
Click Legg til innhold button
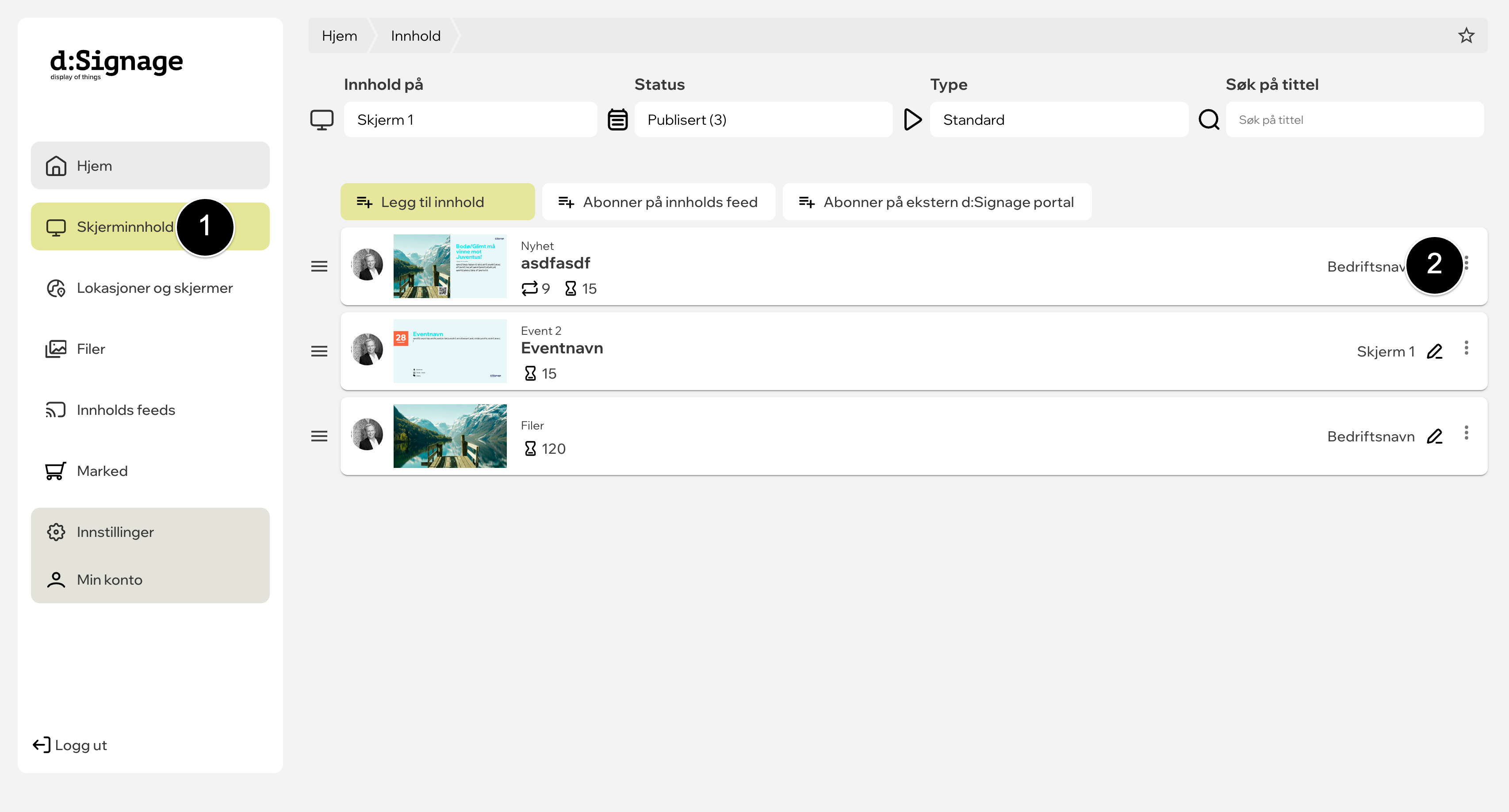tap(437, 202)
